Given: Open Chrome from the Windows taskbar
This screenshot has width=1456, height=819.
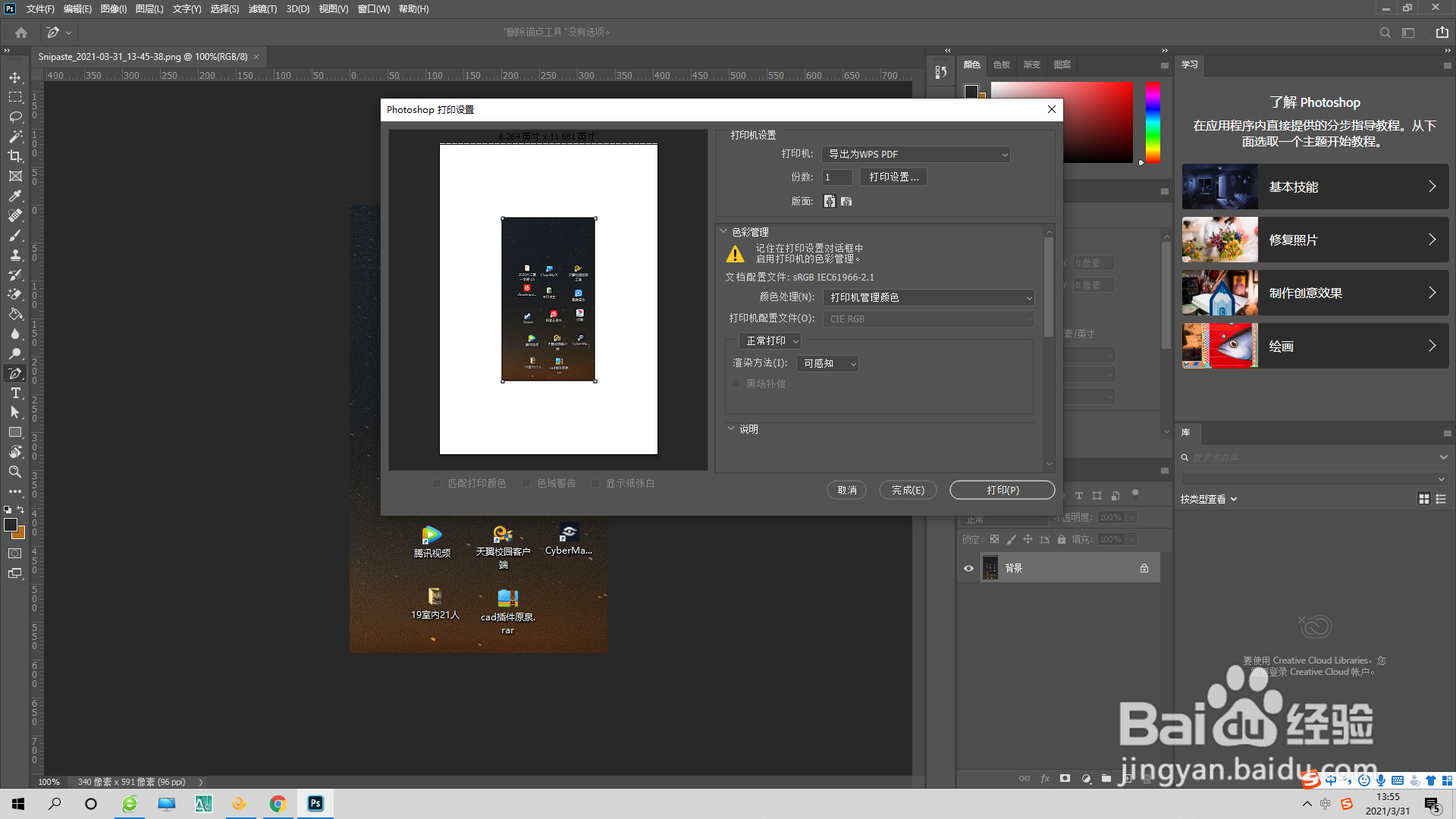Looking at the screenshot, I should coord(278,804).
